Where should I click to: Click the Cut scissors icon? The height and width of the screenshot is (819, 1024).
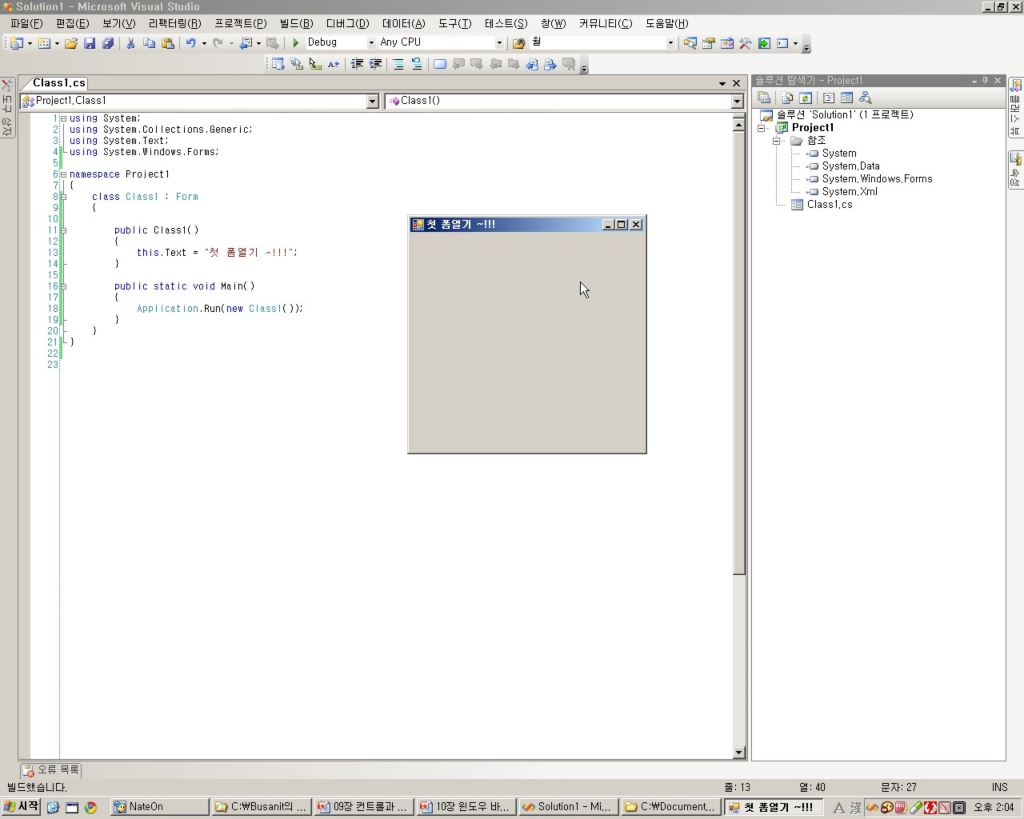point(131,43)
